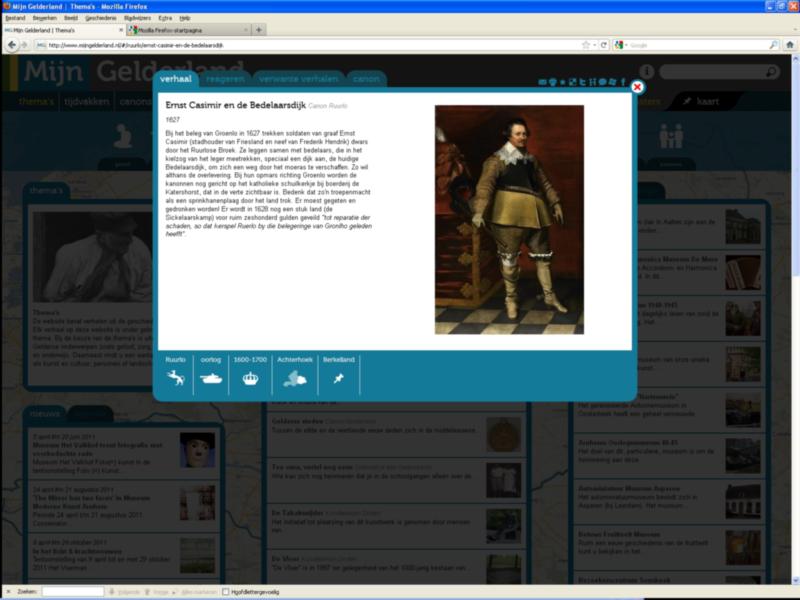This screenshot has width=800, height=600.
Task: Click the Google search box in toolbar
Action: click(x=698, y=45)
